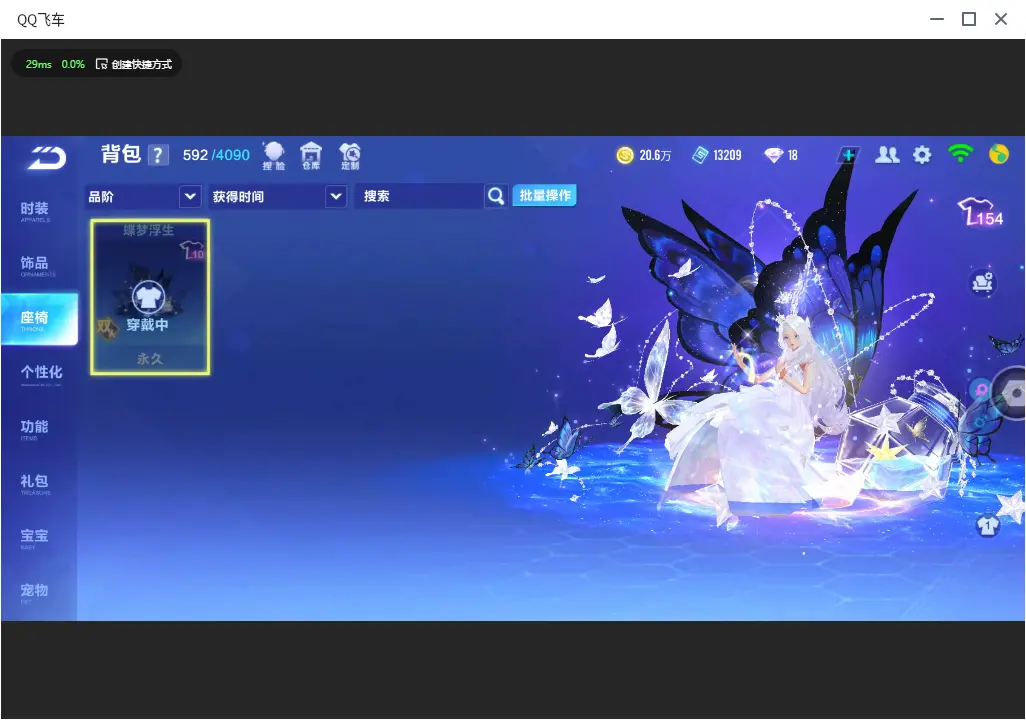Click the magnifier search icon

(x=496, y=196)
